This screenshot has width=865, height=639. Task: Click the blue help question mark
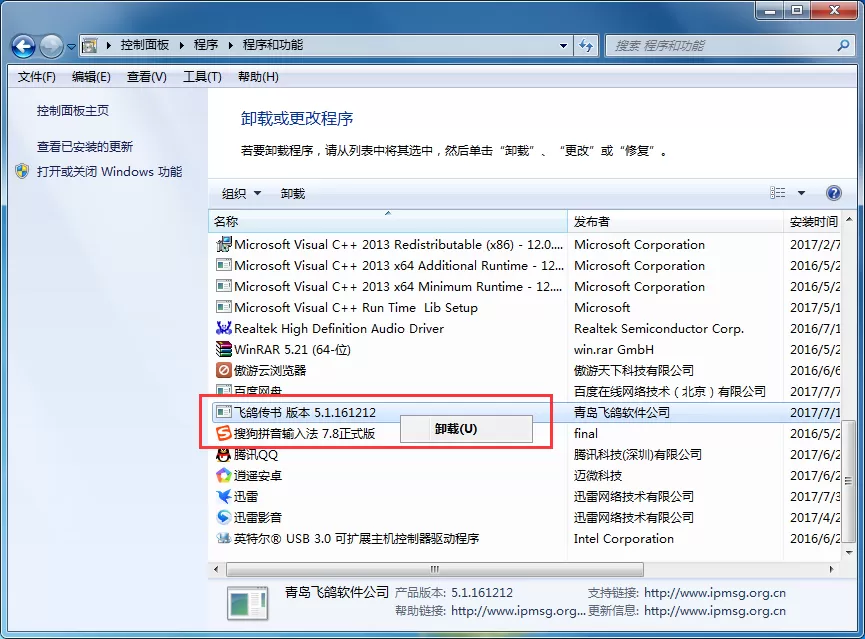834,193
